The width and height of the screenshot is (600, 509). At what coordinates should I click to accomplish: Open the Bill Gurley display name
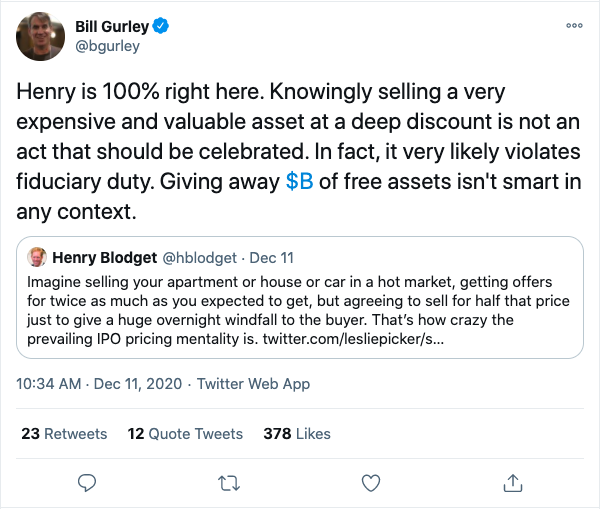(119, 25)
